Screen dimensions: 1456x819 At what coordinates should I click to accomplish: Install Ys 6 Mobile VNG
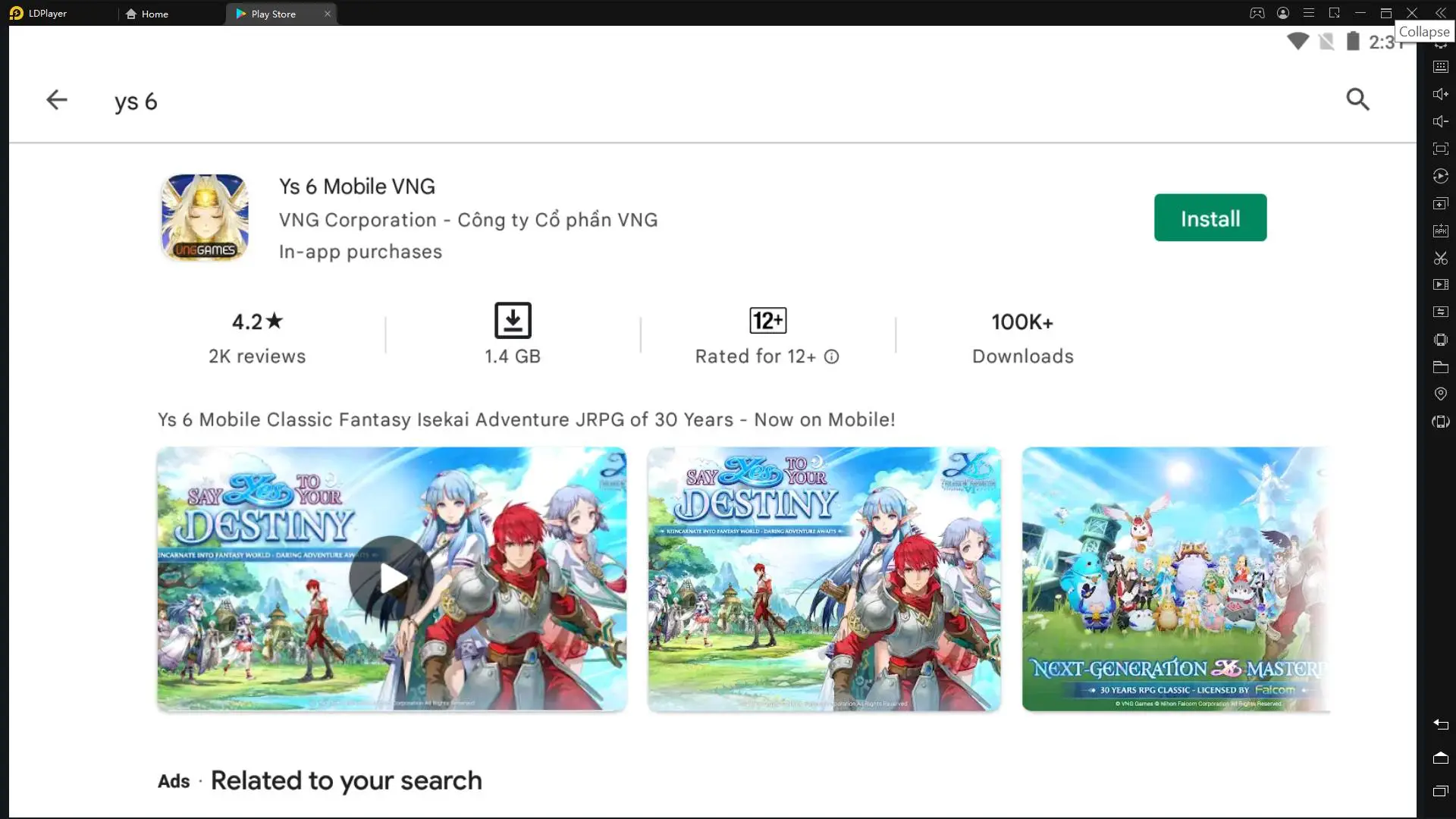pyautogui.click(x=1210, y=218)
